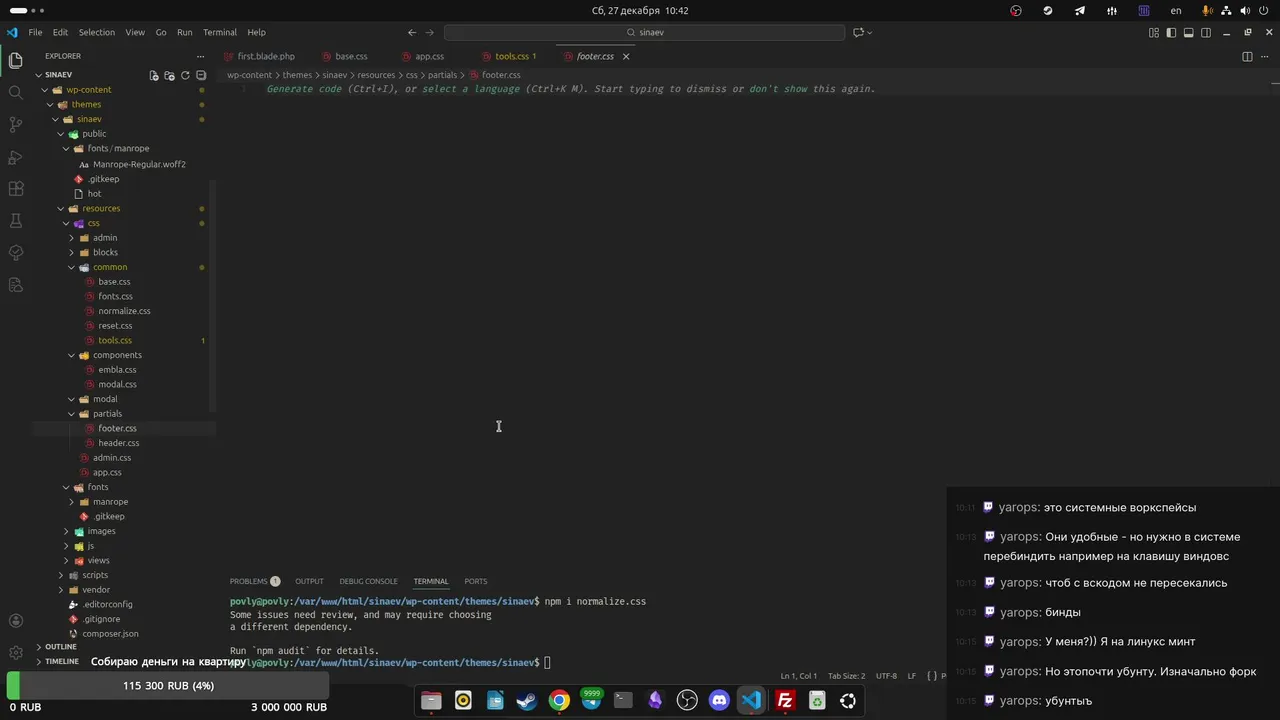The height and width of the screenshot is (720, 1280).
Task: Click the donation goal progress bar
Action: tap(168, 686)
